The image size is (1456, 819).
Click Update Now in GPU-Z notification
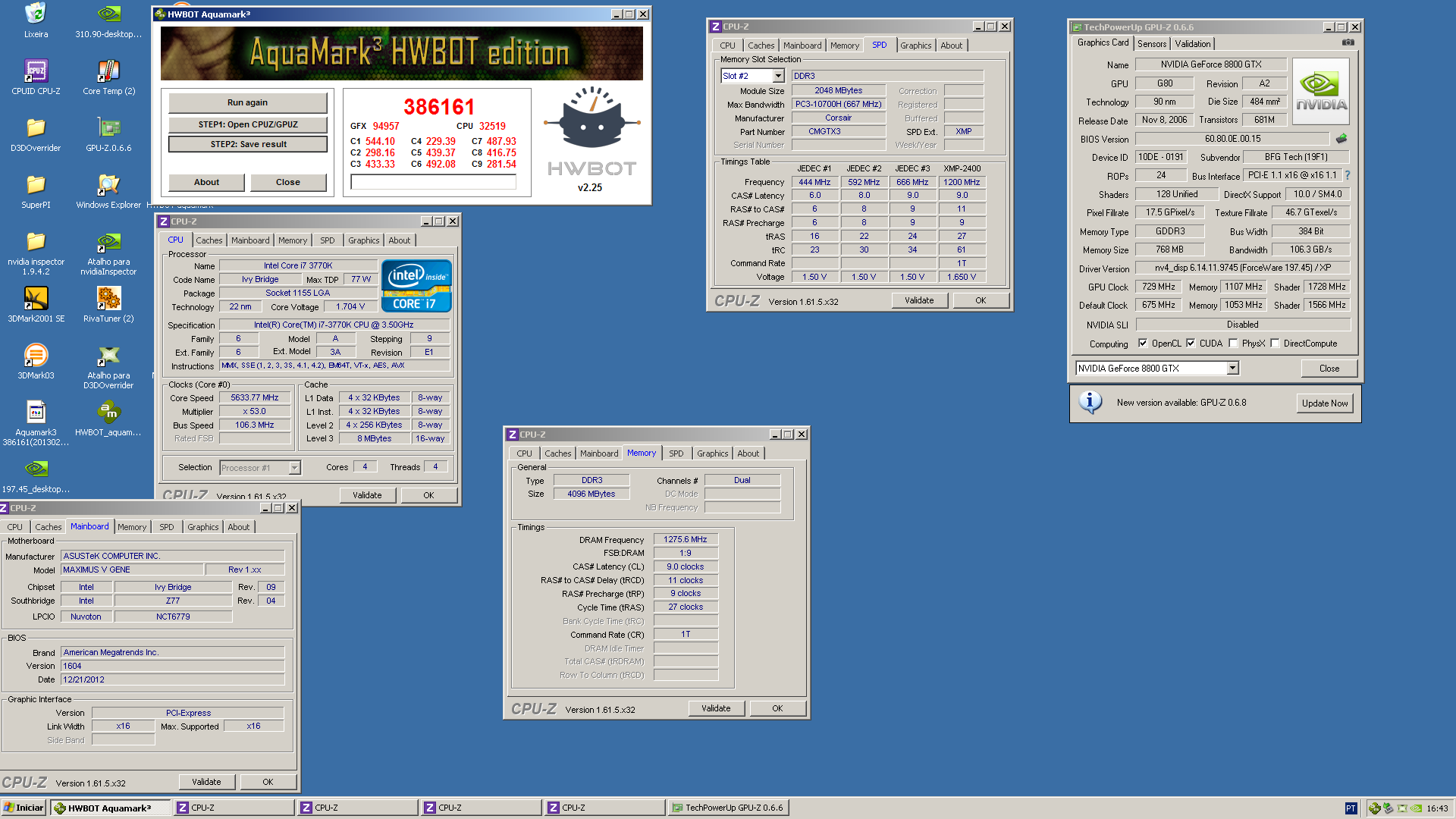pyautogui.click(x=1325, y=403)
